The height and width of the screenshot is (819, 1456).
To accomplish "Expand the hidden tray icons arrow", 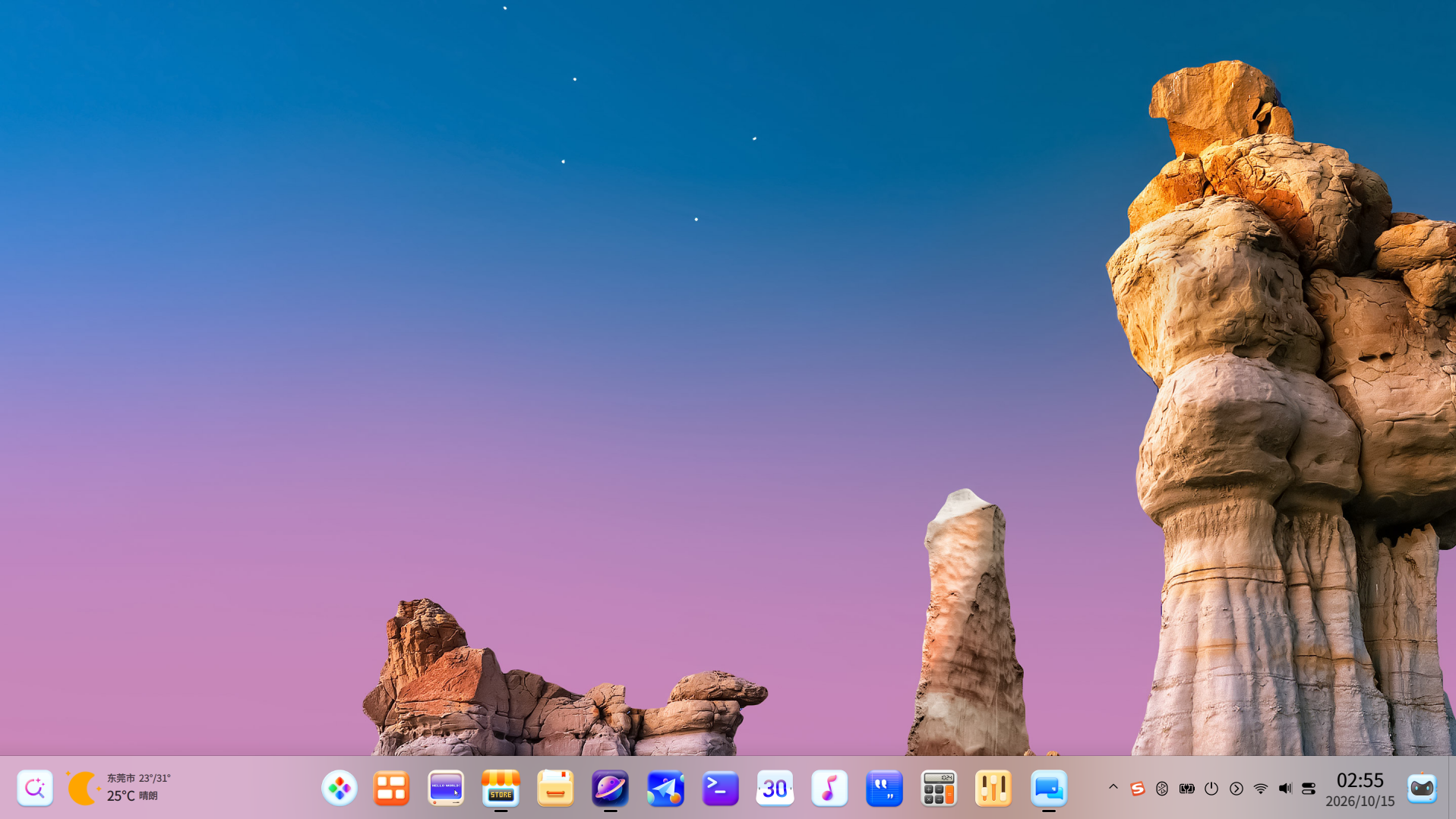I will pyautogui.click(x=1113, y=787).
